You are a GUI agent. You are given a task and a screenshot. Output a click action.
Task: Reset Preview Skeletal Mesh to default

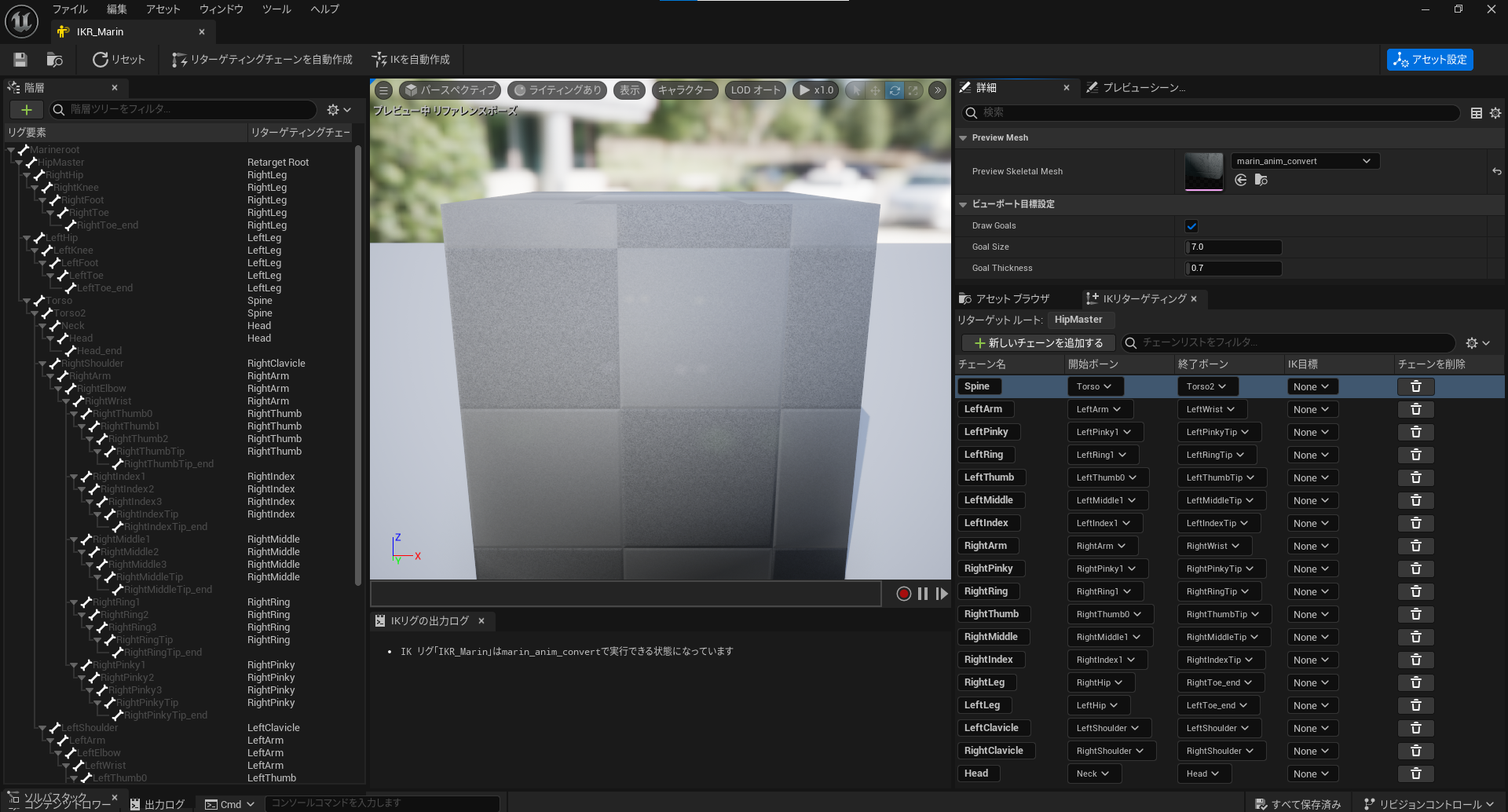(1497, 171)
